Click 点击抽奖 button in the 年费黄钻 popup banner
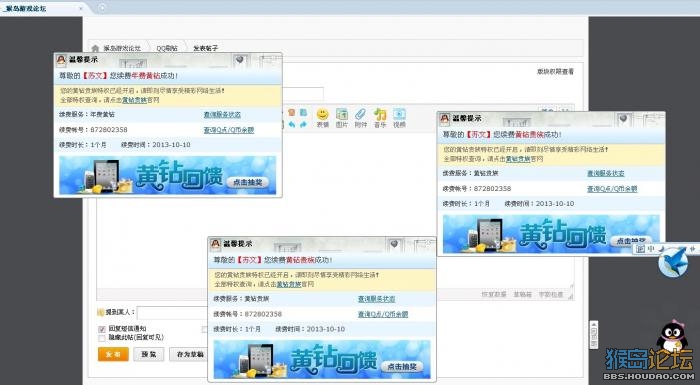The image size is (700, 385). coord(247,182)
